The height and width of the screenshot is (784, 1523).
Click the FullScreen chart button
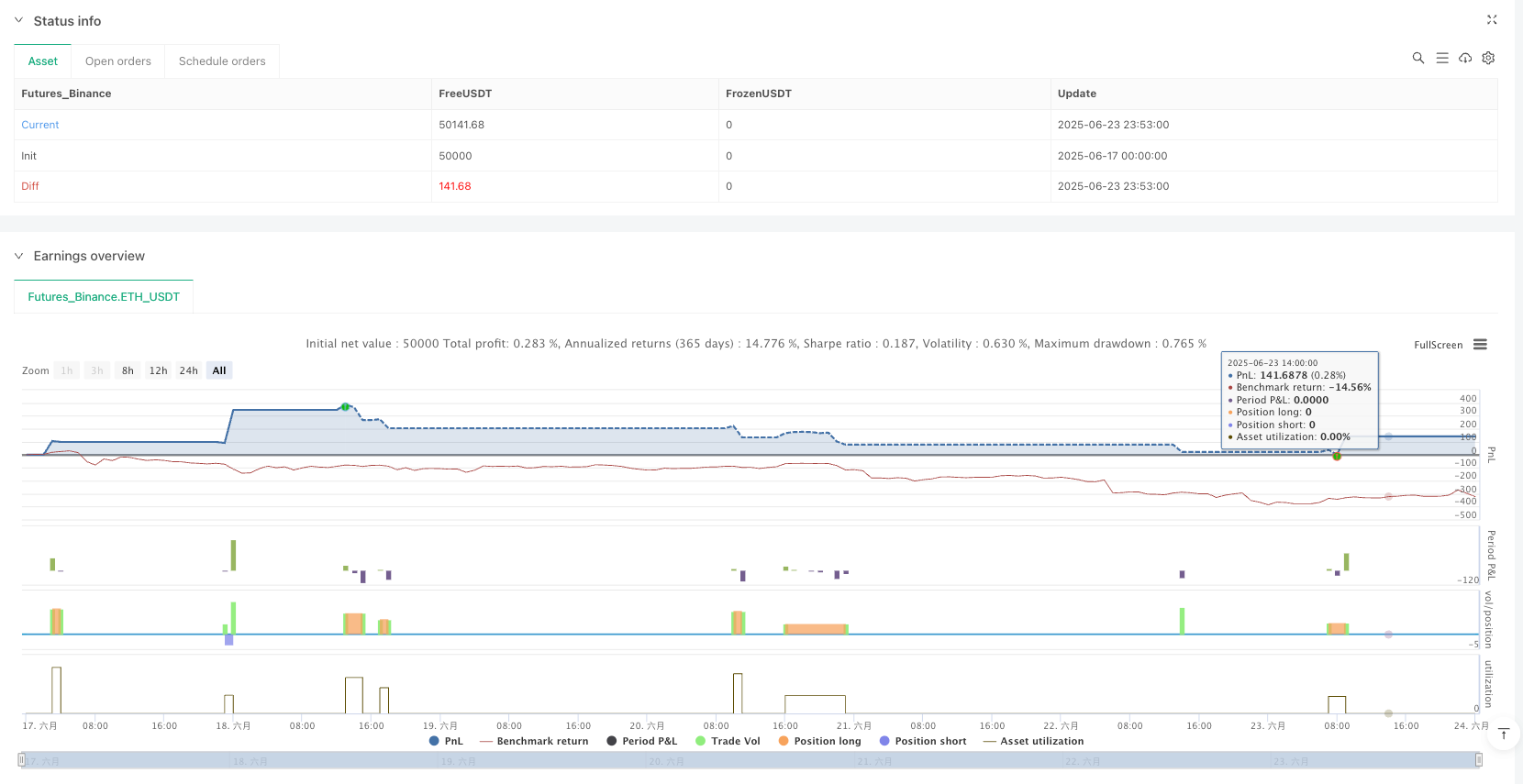click(1438, 345)
